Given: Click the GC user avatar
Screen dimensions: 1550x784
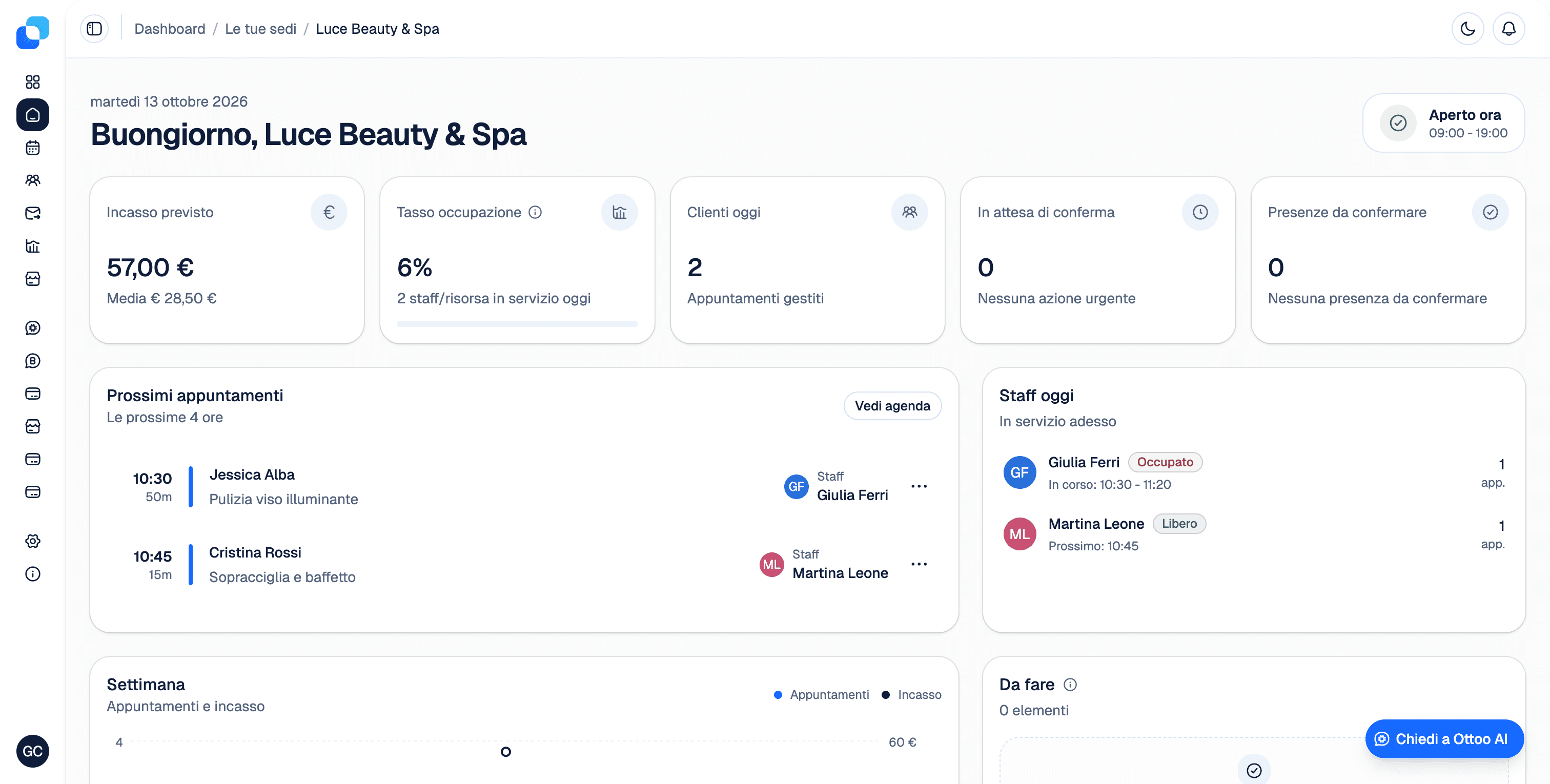Looking at the screenshot, I should (32, 752).
